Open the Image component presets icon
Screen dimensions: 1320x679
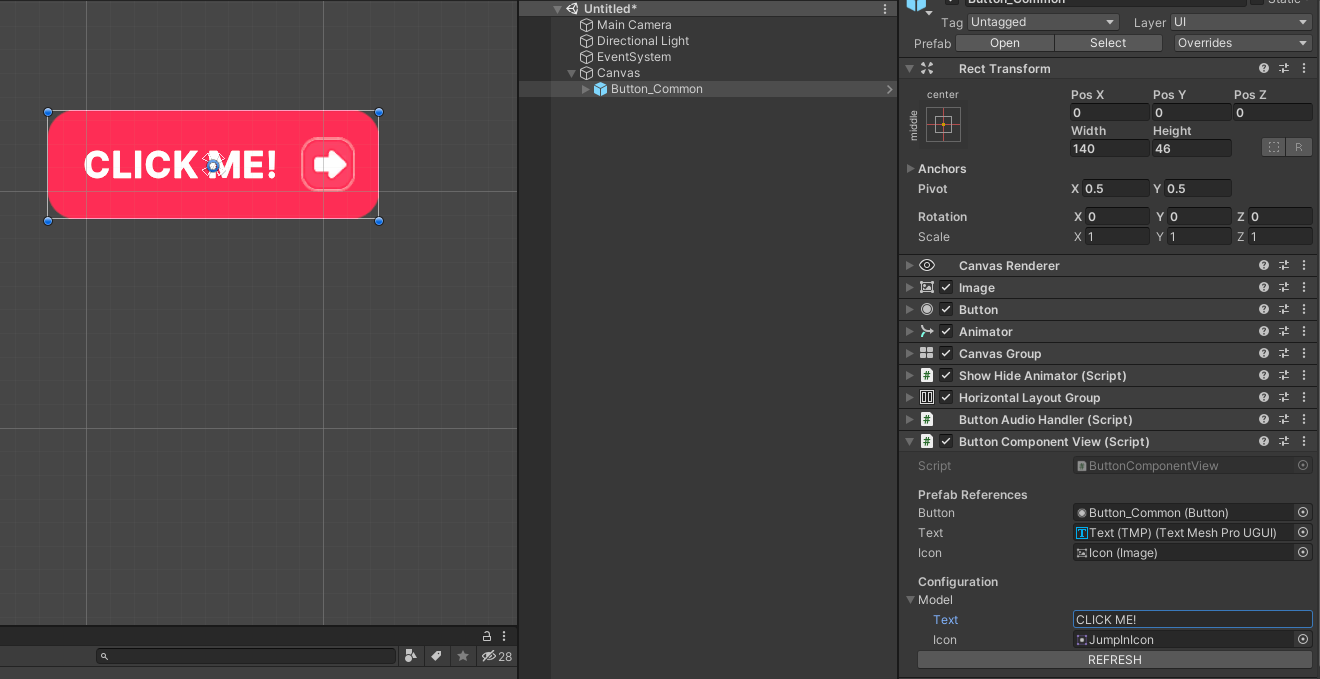coord(1284,288)
